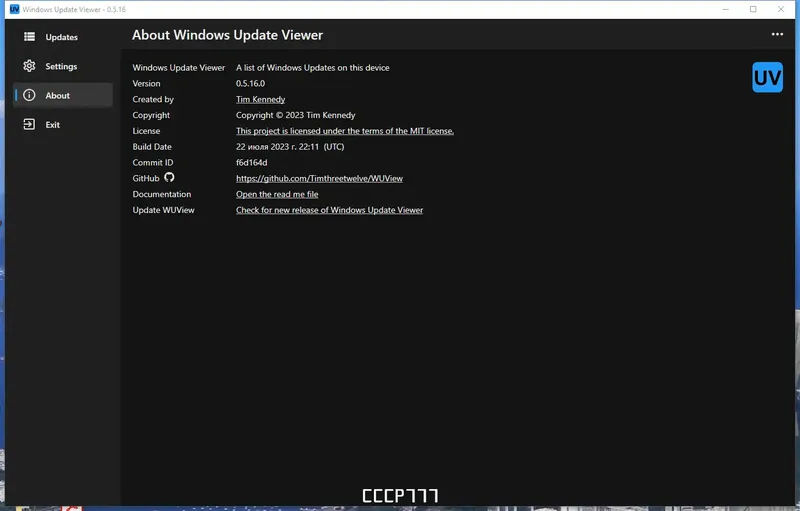Click the Update WUView label
The width and height of the screenshot is (800, 511).
click(x=163, y=210)
